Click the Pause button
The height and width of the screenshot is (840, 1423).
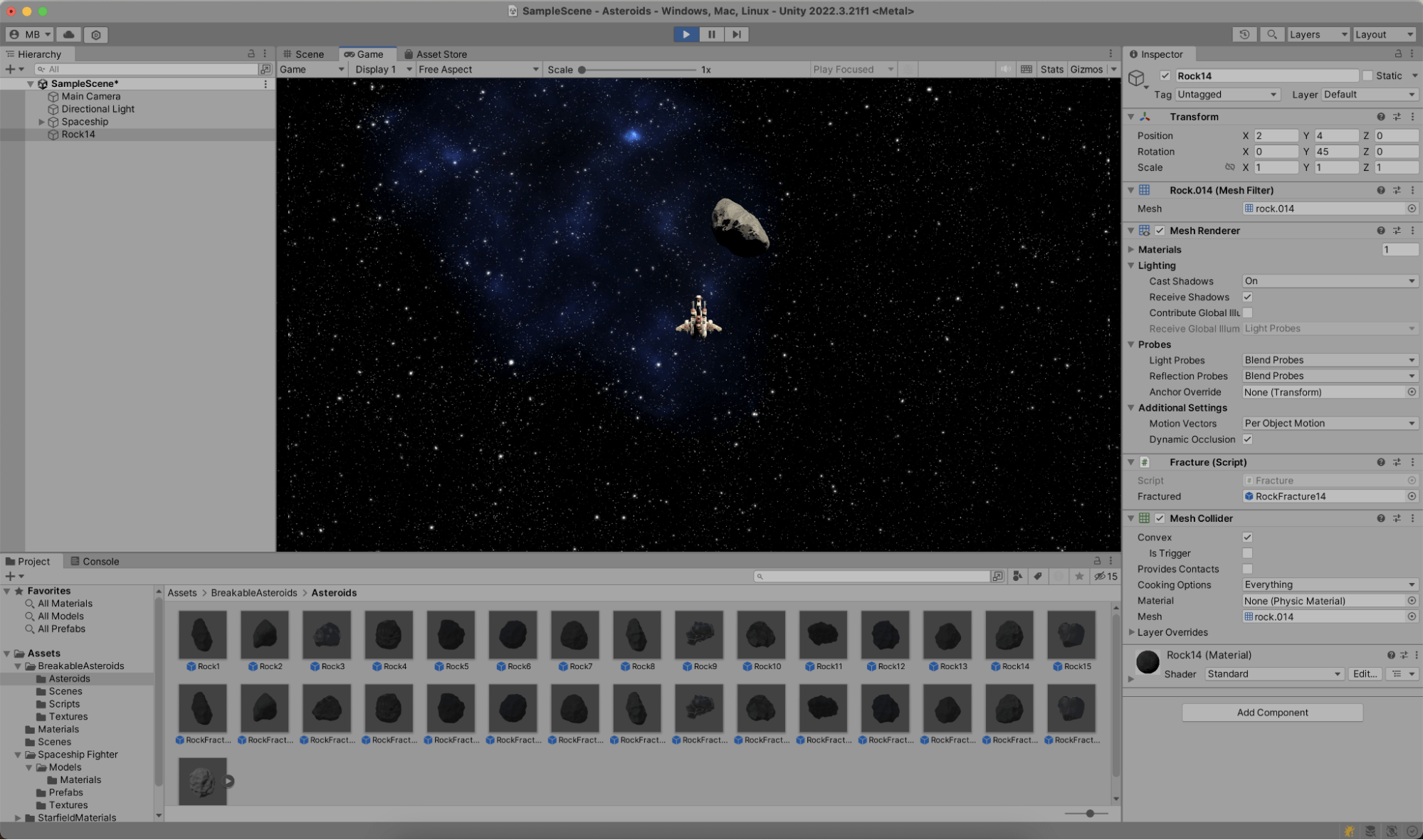point(710,34)
